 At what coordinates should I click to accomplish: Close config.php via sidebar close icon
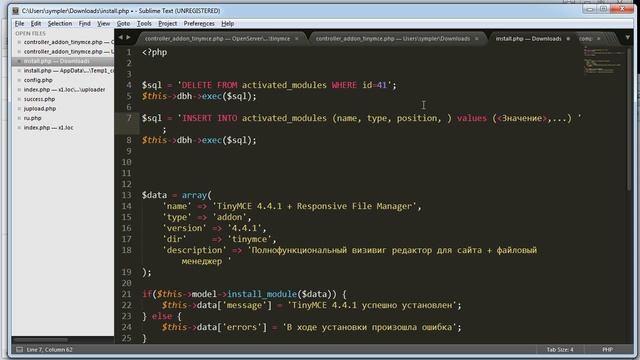[19, 80]
